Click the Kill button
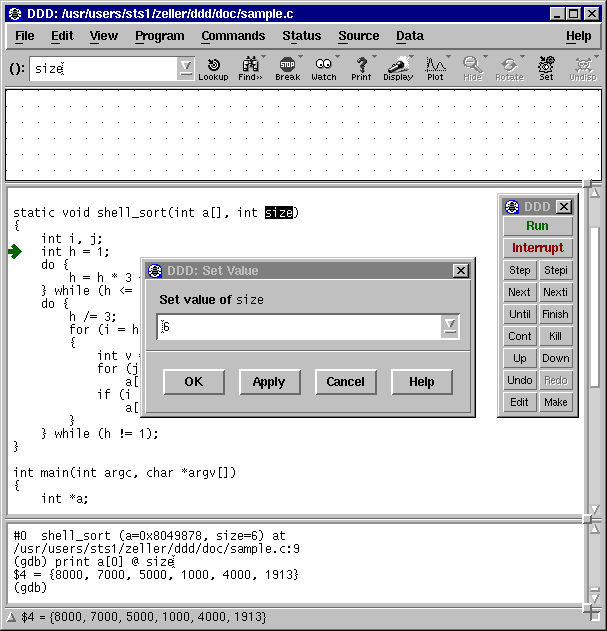The width and height of the screenshot is (607, 631). tap(555, 336)
